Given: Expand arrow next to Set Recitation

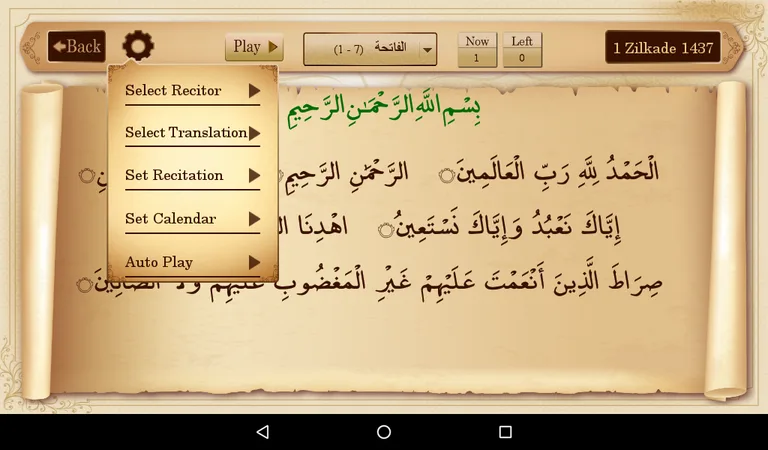Looking at the screenshot, I should (x=254, y=175).
